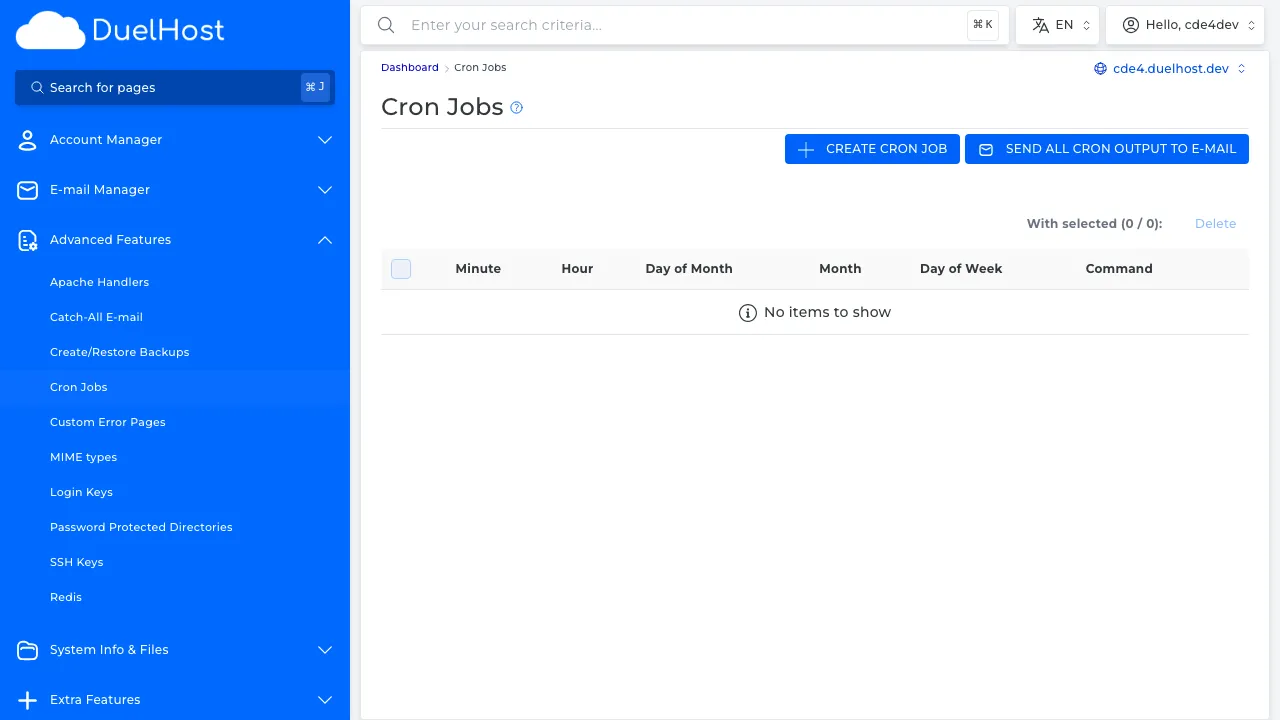This screenshot has height=720, width=1280.
Task: Collapse the Advanced Features section
Action: point(324,240)
